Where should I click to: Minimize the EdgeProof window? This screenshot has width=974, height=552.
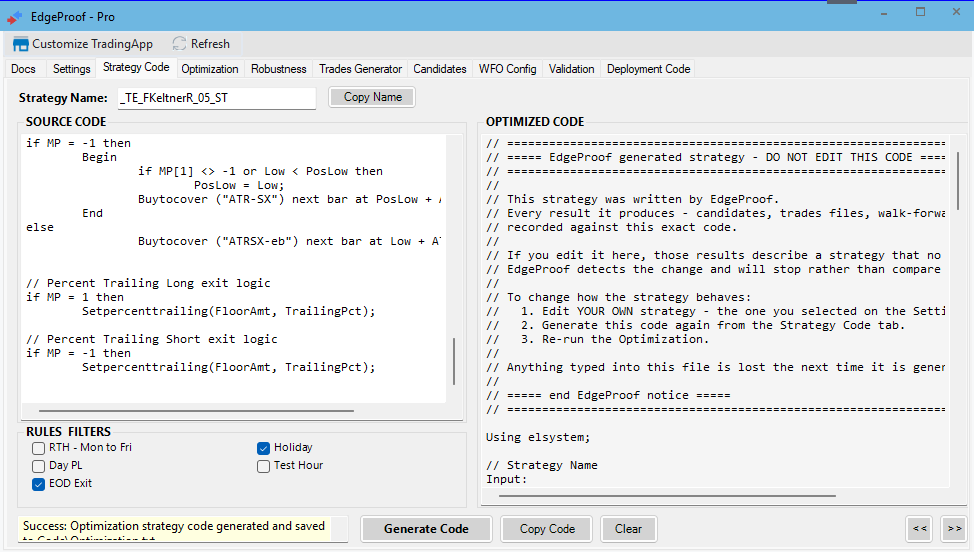pyautogui.click(x=884, y=13)
